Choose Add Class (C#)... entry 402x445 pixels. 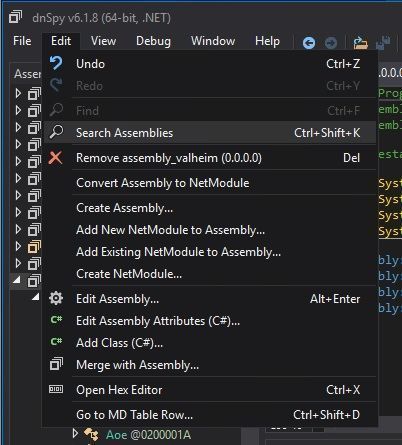210,343
